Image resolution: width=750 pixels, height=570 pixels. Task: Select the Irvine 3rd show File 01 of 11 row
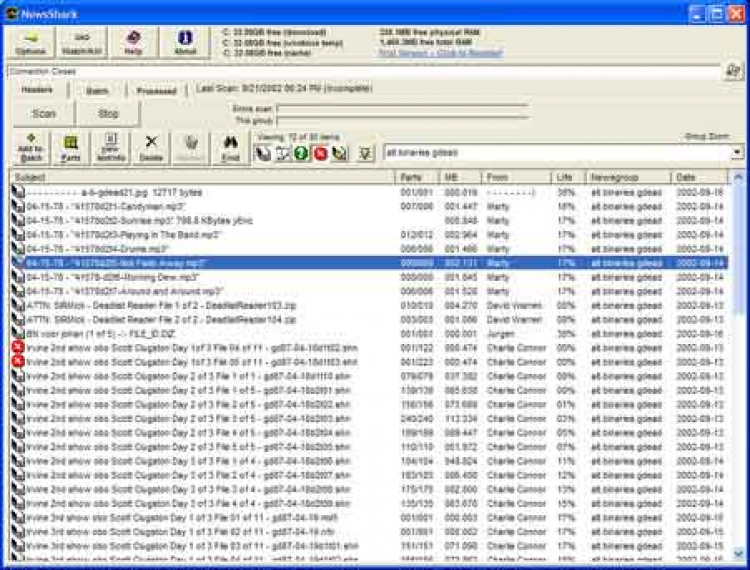pos(369,518)
